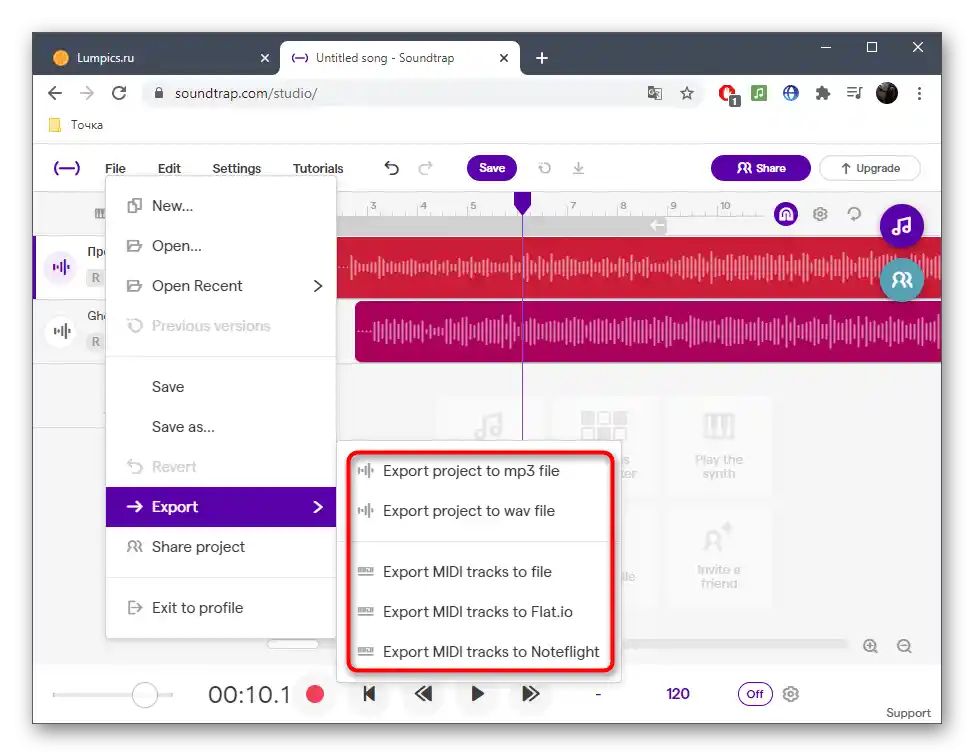Choose Share project in the File menu
This screenshot has width=974, height=756.
click(x=221, y=547)
